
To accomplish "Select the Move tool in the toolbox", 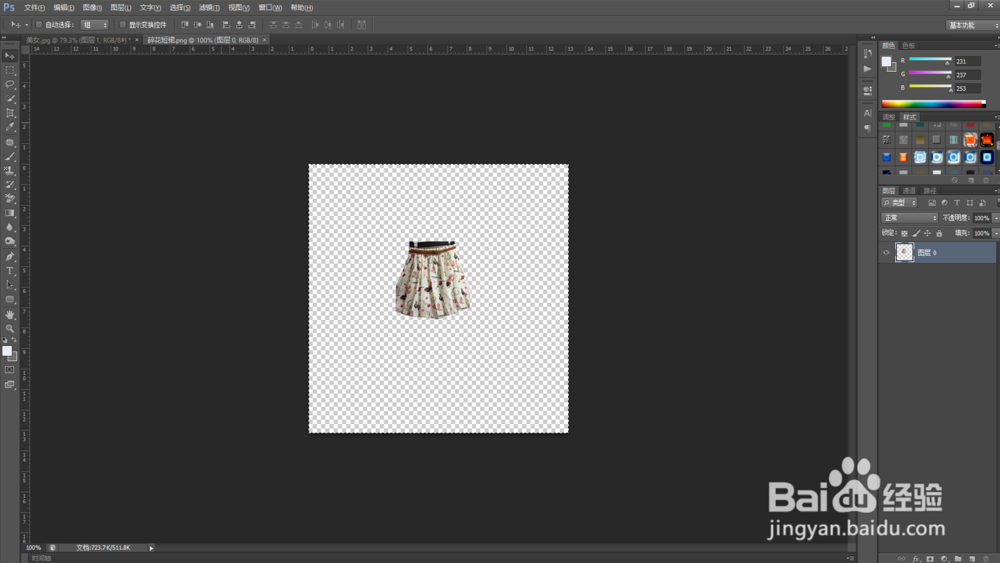I will click(x=10, y=56).
